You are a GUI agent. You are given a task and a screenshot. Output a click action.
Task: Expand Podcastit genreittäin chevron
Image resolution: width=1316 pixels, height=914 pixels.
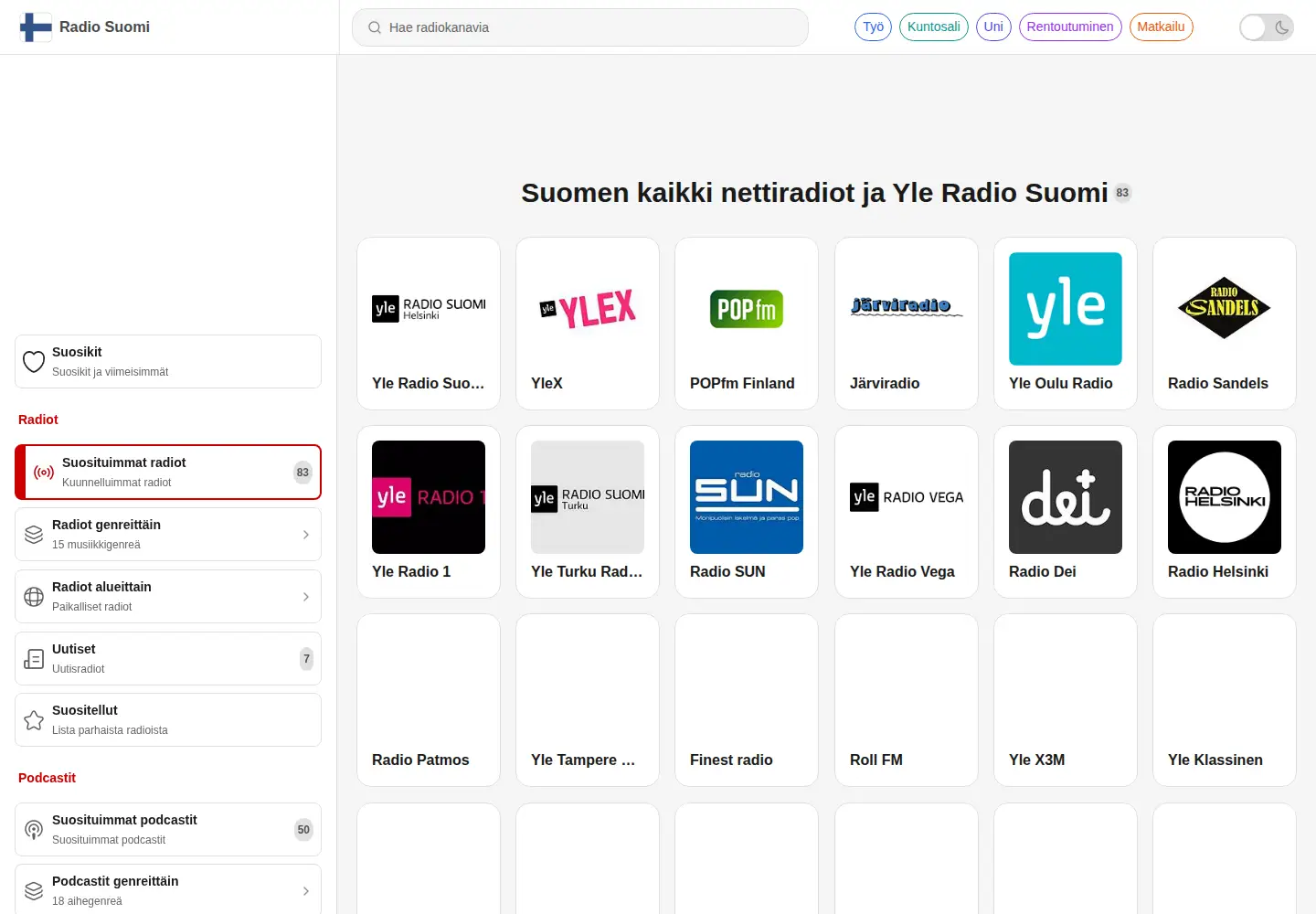pos(306,891)
